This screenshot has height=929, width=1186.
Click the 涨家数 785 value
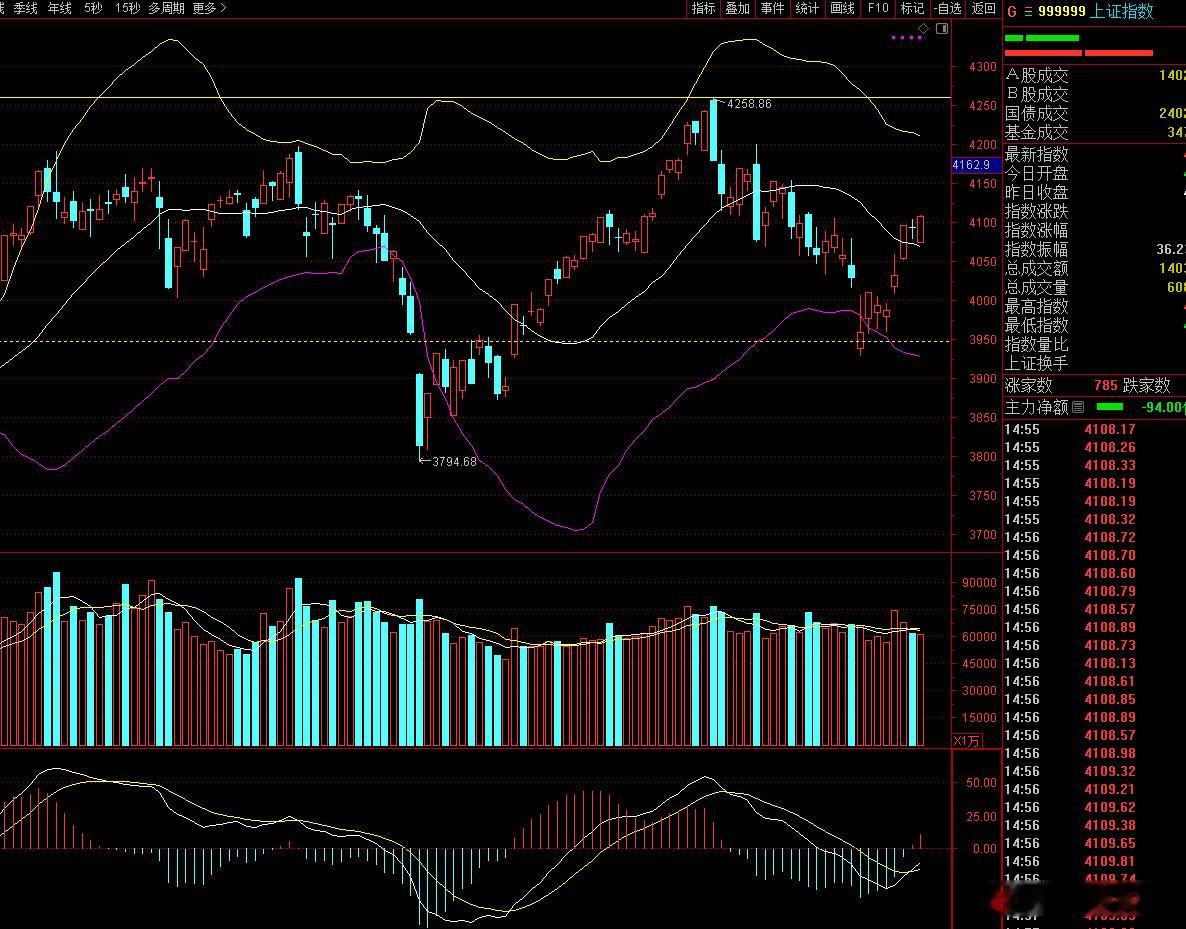[1105, 386]
